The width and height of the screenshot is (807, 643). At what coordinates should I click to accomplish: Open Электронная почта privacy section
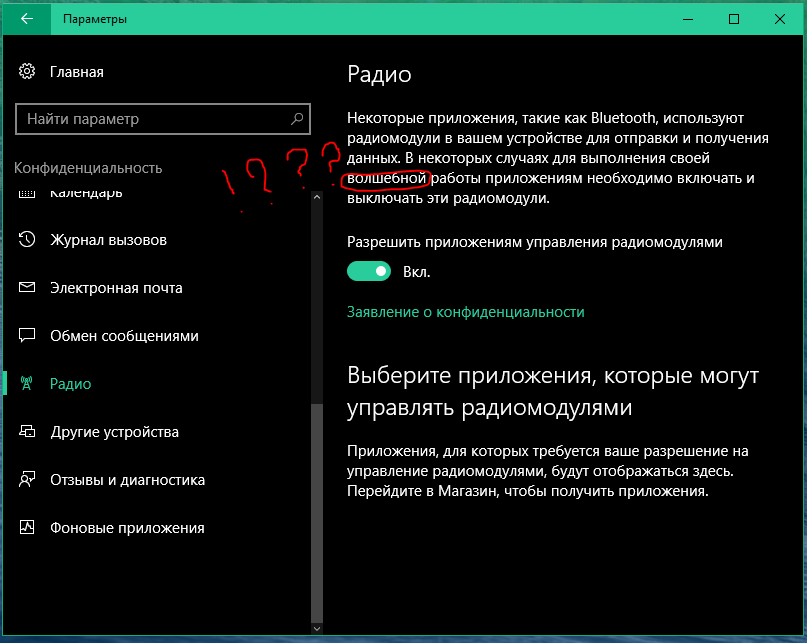[157, 288]
